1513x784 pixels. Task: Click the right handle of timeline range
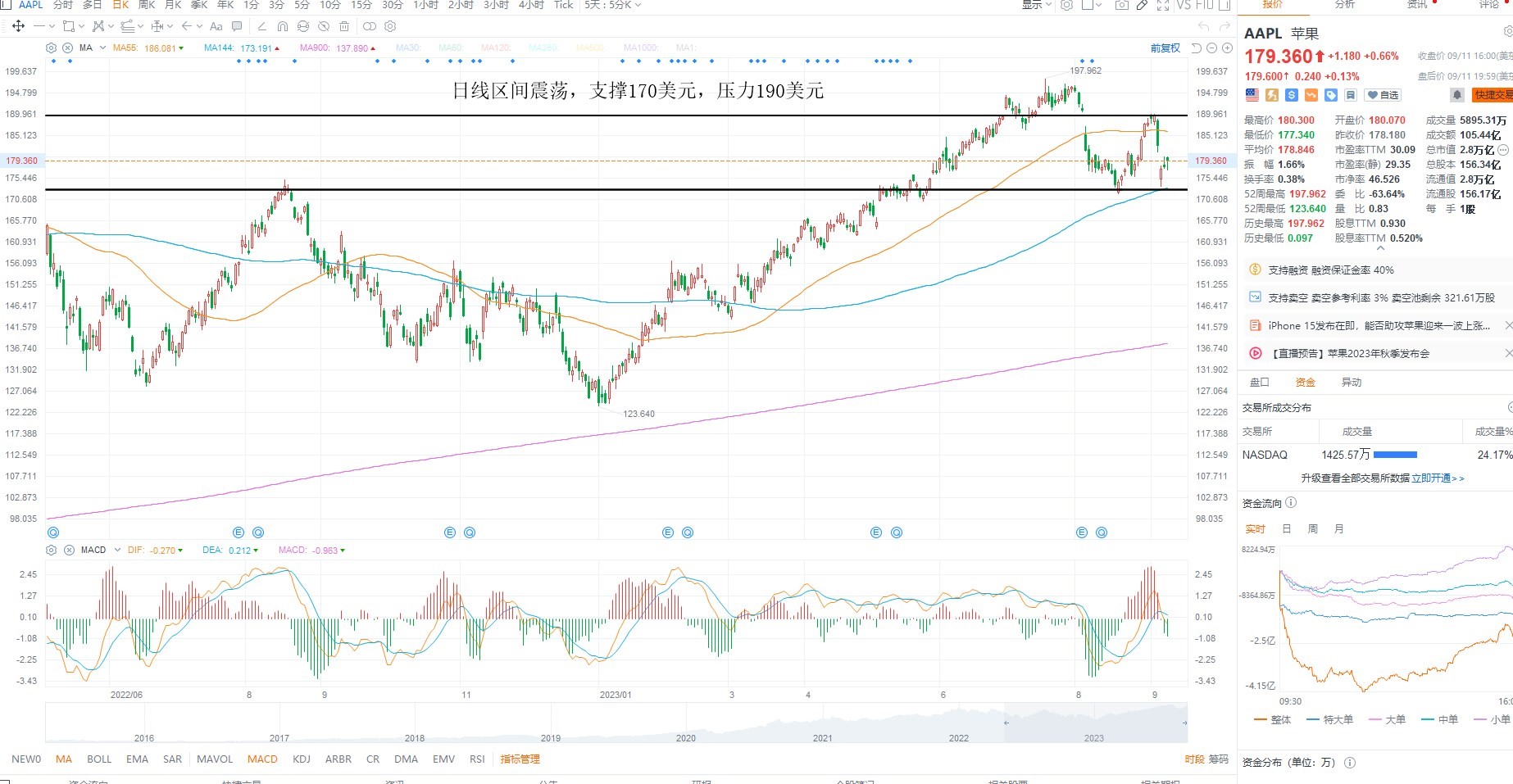1184,723
